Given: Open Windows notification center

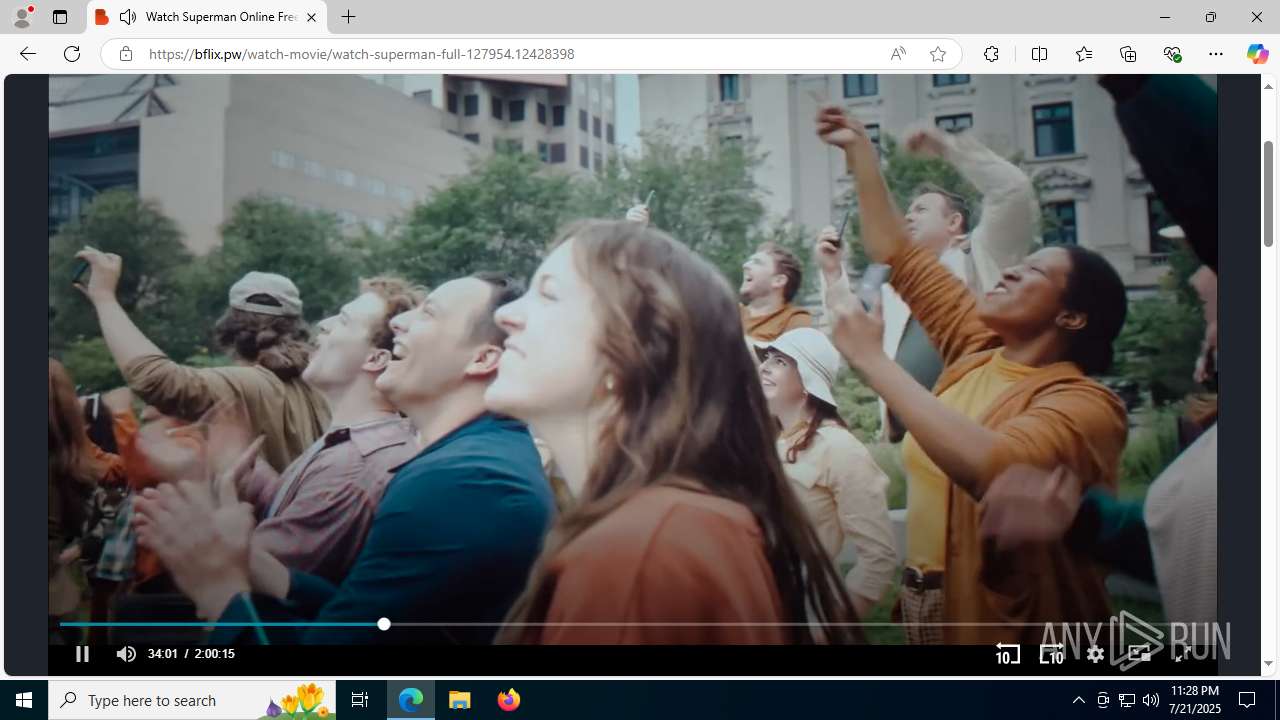Looking at the screenshot, I should tap(1248, 700).
